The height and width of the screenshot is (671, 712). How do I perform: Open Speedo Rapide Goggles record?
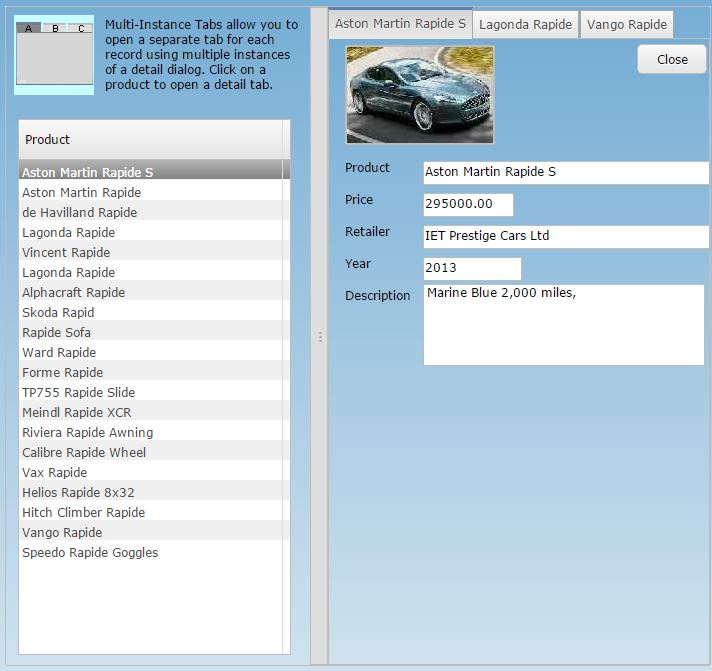tap(90, 552)
